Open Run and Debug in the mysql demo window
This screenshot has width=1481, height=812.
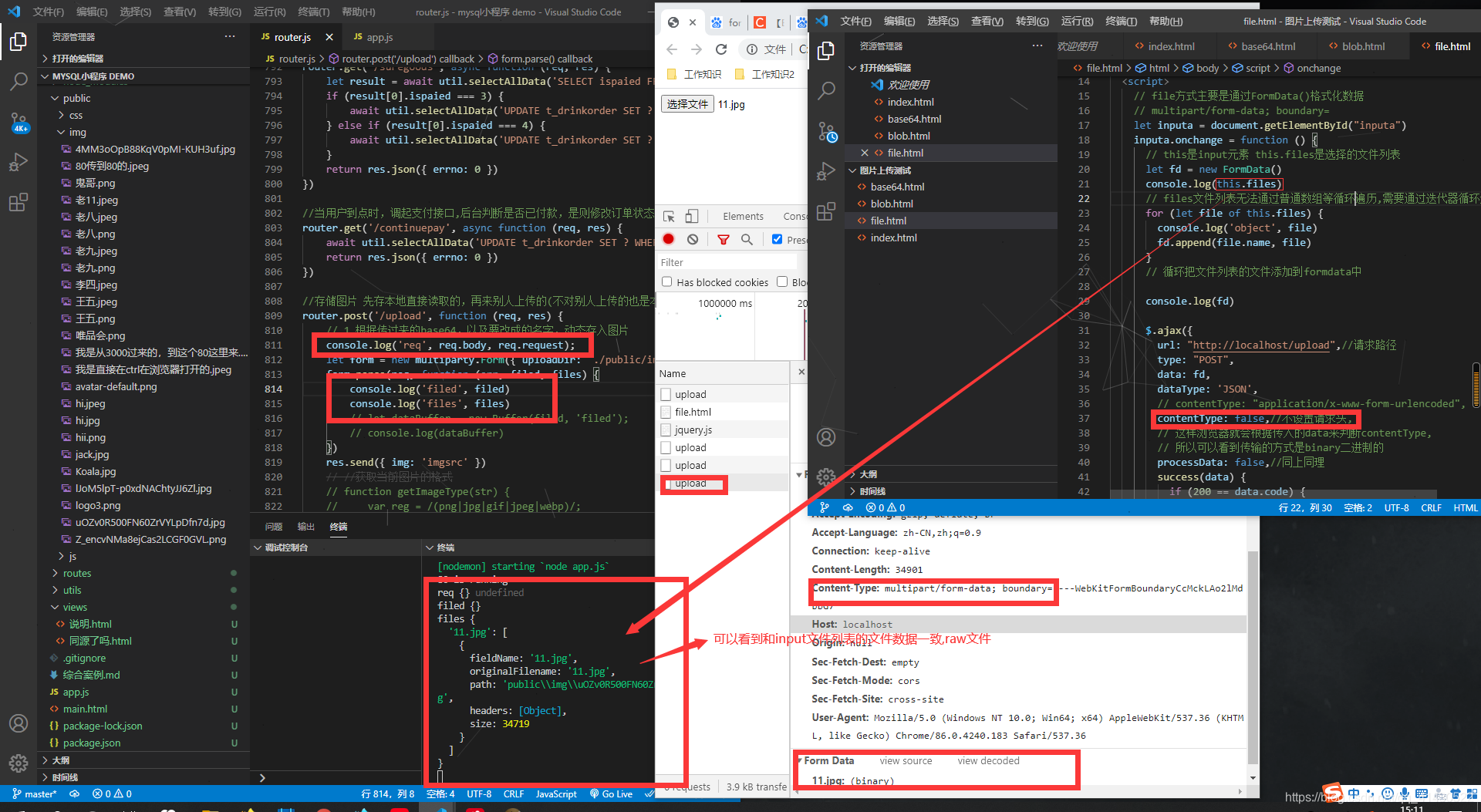click(19, 162)
